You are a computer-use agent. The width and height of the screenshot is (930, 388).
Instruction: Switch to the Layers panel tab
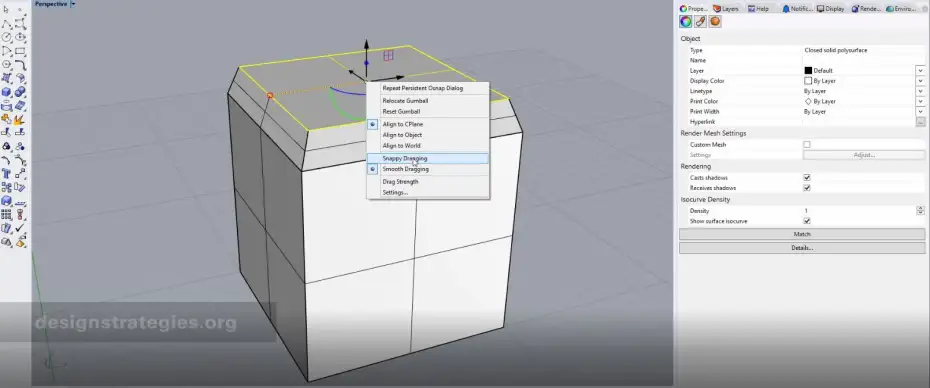(726, 9)
